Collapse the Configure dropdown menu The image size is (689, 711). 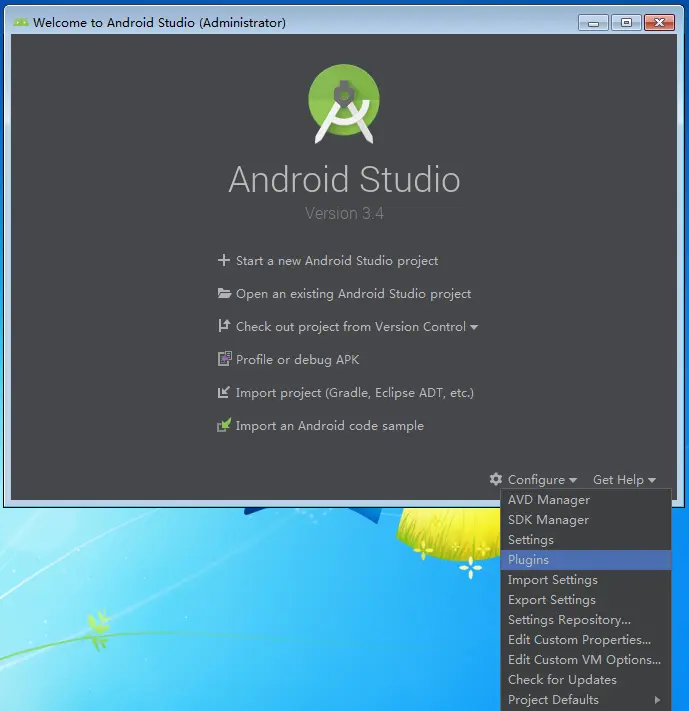tap(542, 480)
